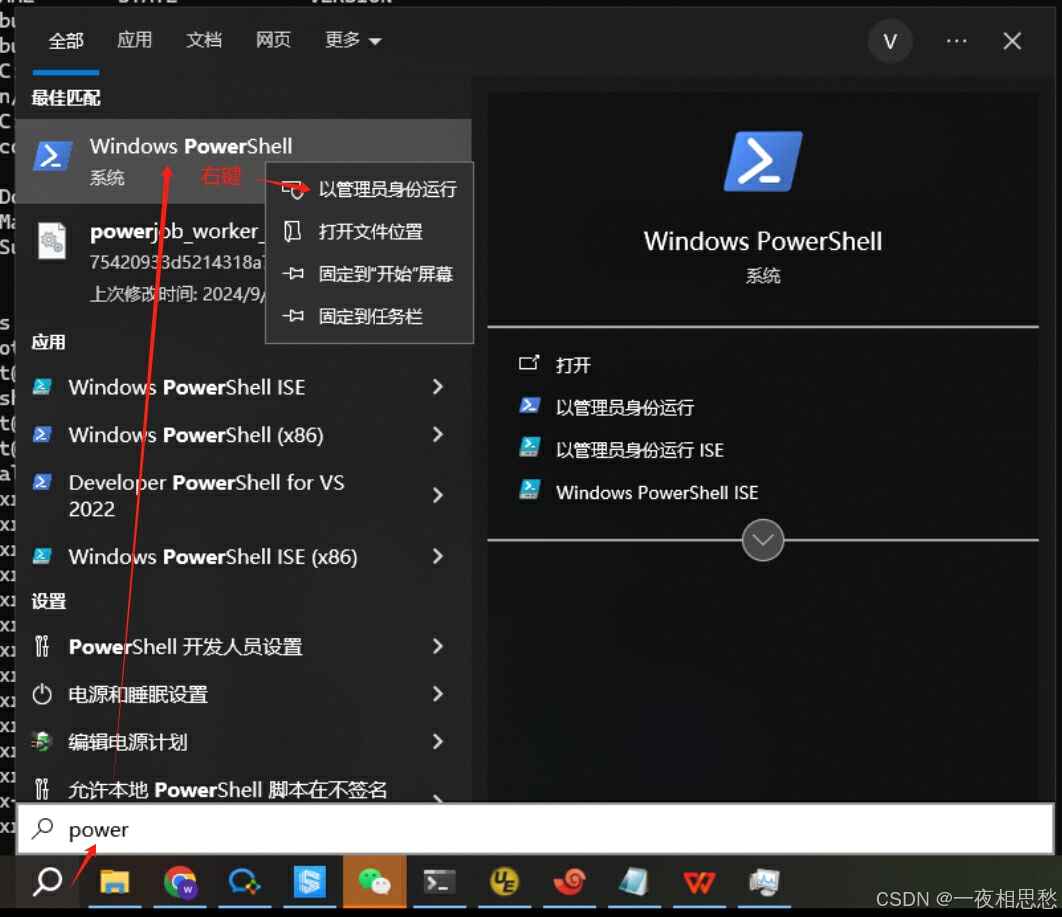
Task: Click the PowerShell ISE (x86) app icon
Action: click(x=42, y=556)
